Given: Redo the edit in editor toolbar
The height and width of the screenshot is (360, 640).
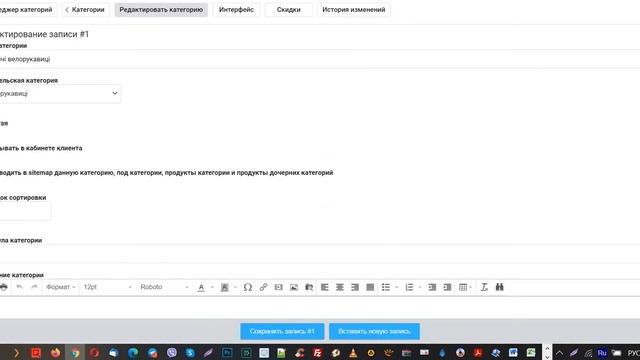Looking at the screenshot, I should (34, 287).
